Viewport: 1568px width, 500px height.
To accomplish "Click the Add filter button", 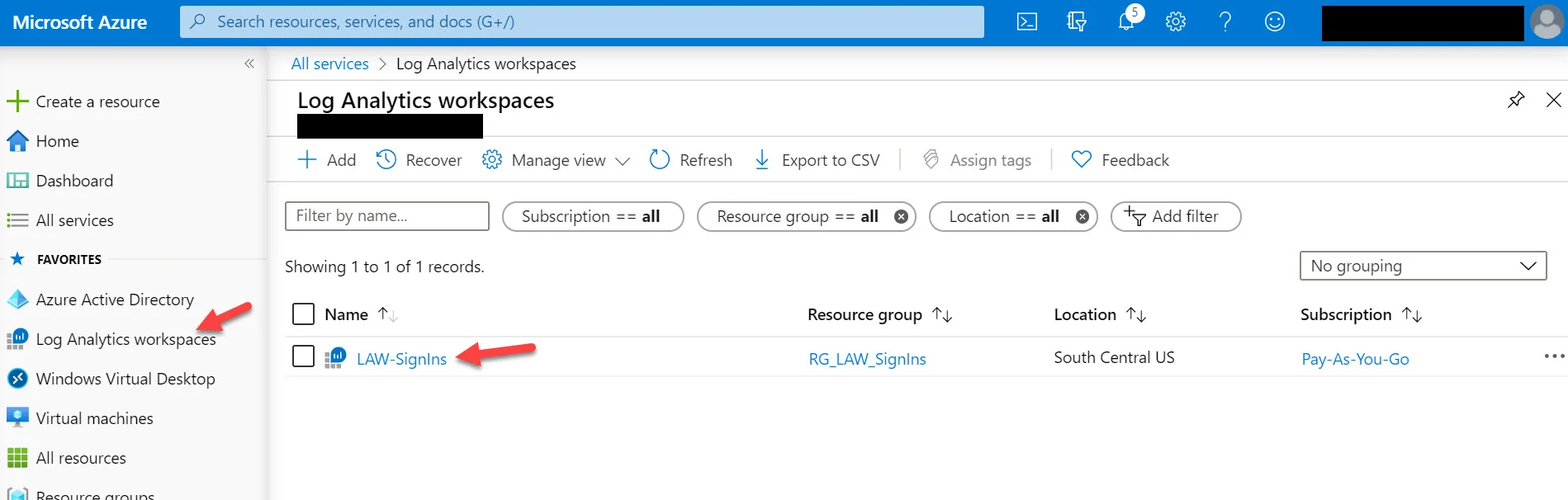I will (1175, 216).
